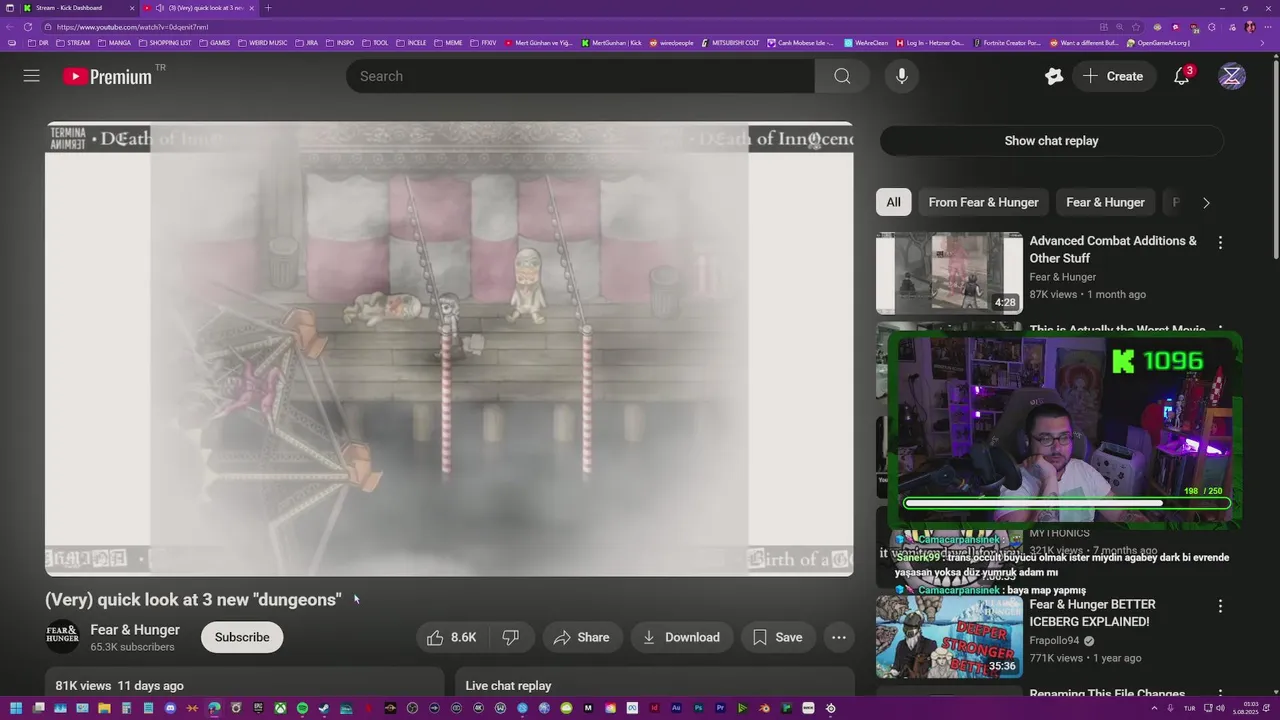This screenshot has height=720, width=1280.
Task: Open the SHOPPING LIST bookmarks folder
Action: (165, 43)
